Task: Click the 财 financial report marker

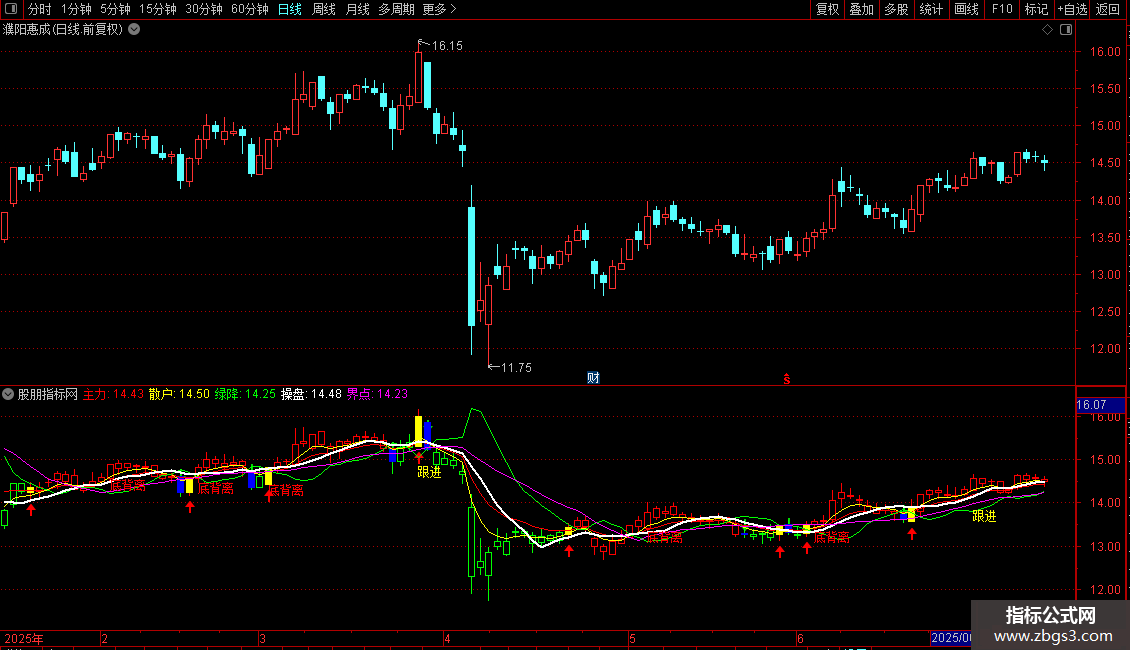Action: tap(593, 378)
